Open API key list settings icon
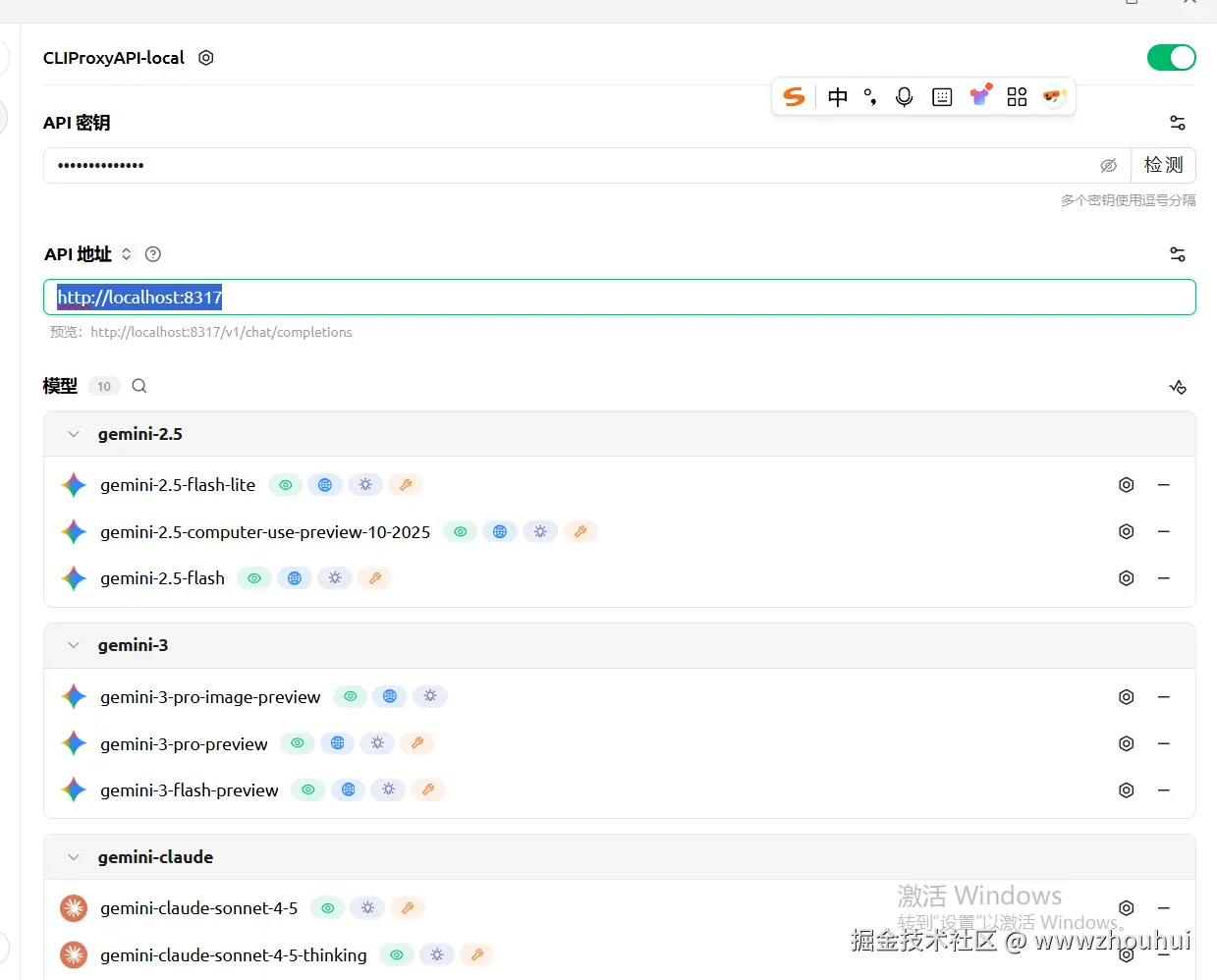This screenshot has height=980, width=1217. 1178,123
